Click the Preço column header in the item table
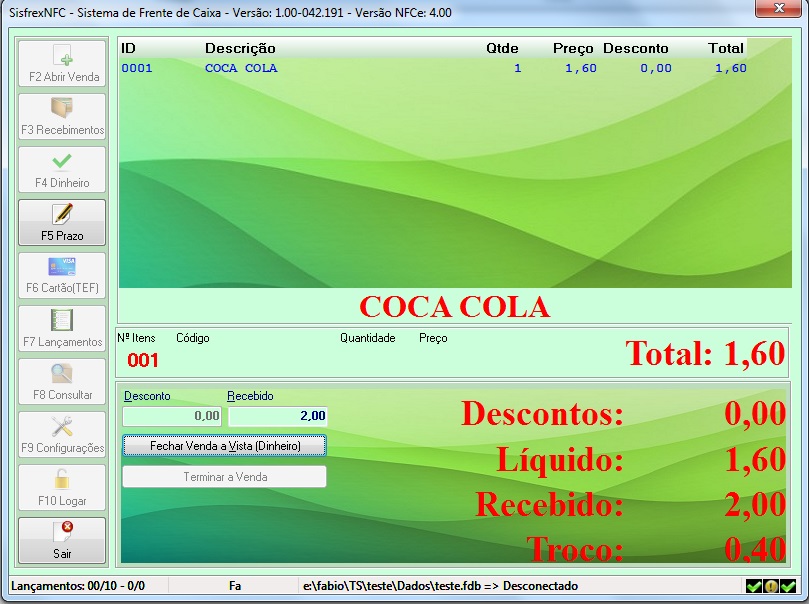 [573, 48]
